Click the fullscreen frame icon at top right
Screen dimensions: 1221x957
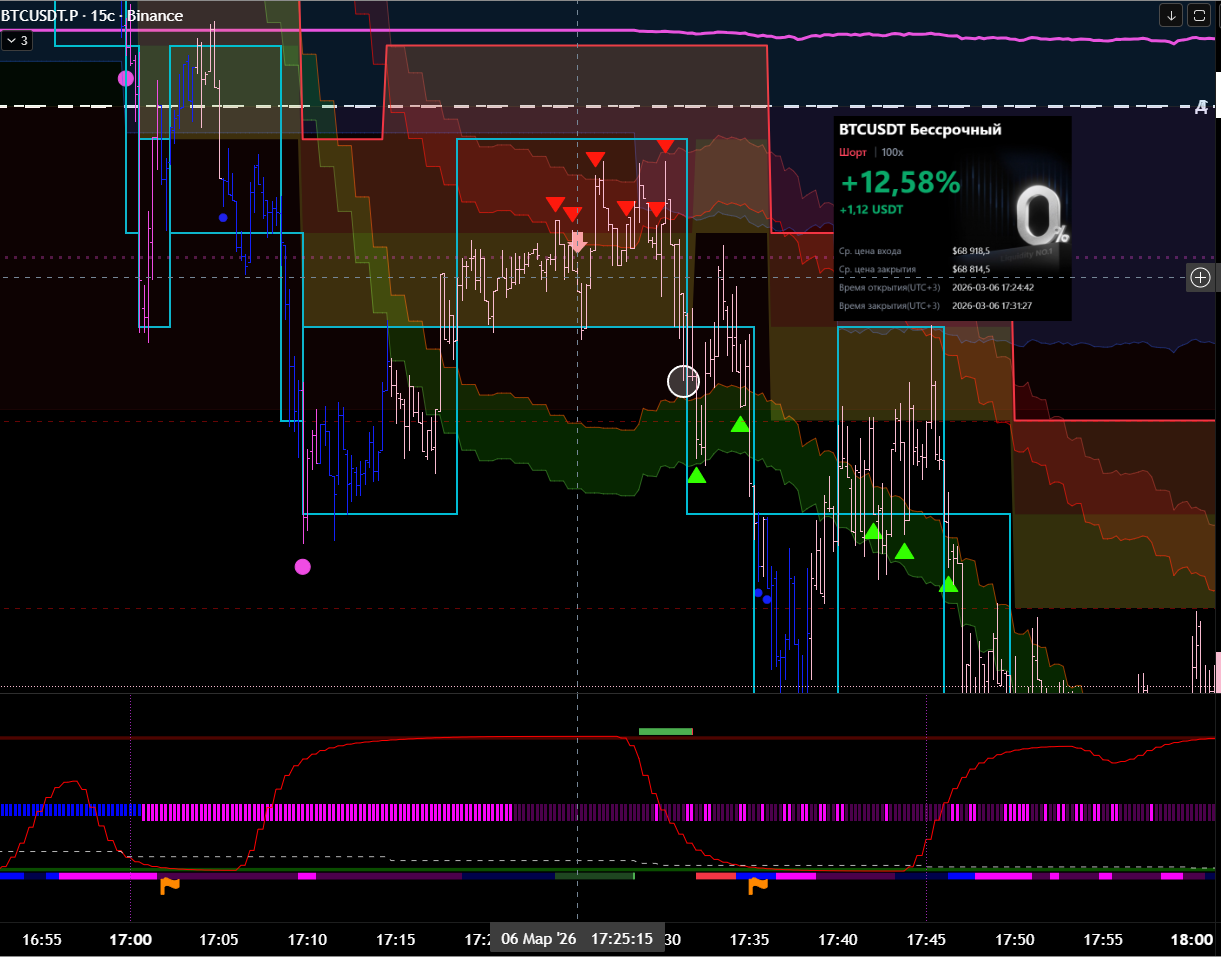point(1198,15)
